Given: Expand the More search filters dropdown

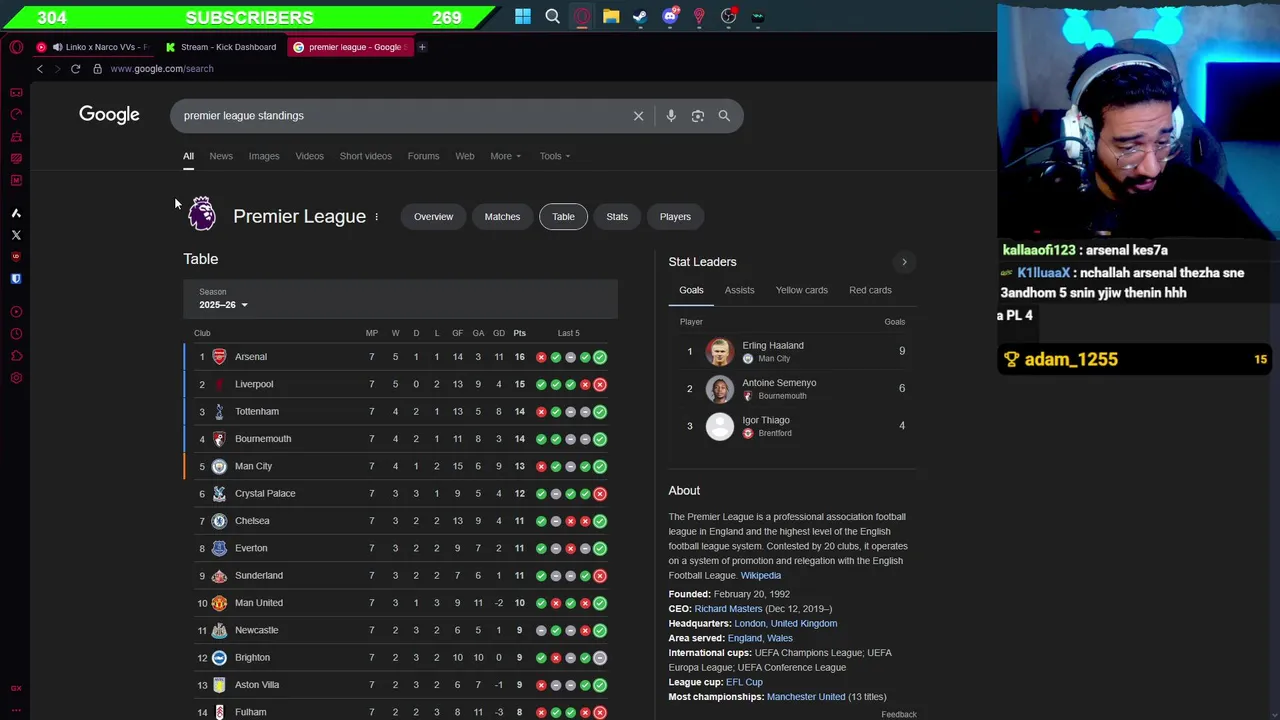Looking at the screenshot, I should tap(505, 156).
